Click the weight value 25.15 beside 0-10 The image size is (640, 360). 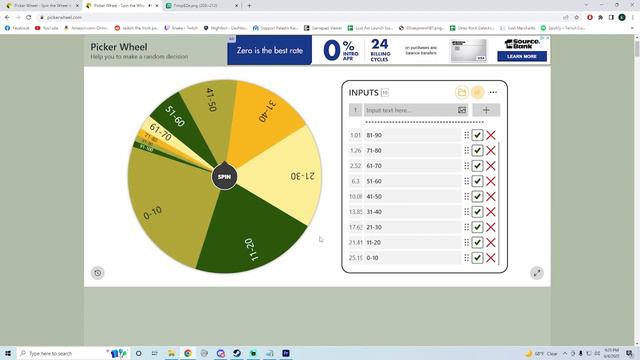(x=356, y=258)
